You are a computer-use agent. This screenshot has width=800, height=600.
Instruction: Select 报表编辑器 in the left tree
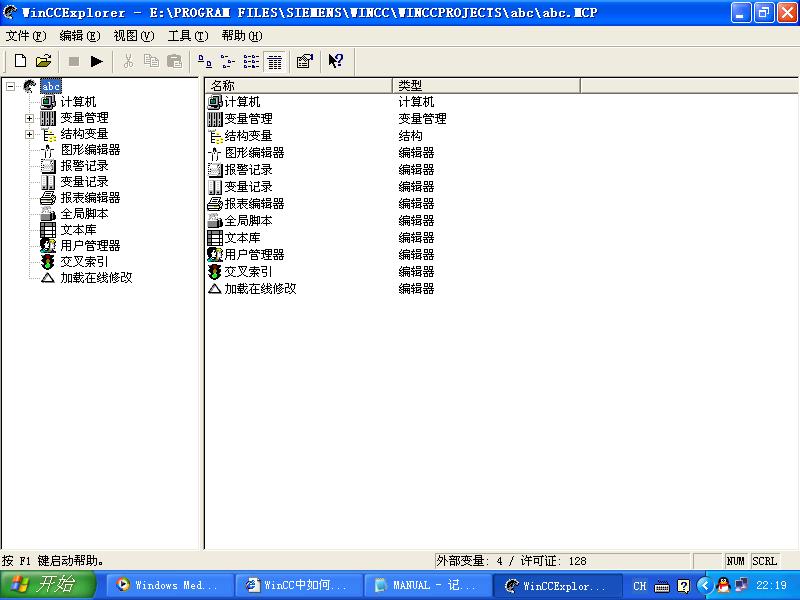coord(90,197)
